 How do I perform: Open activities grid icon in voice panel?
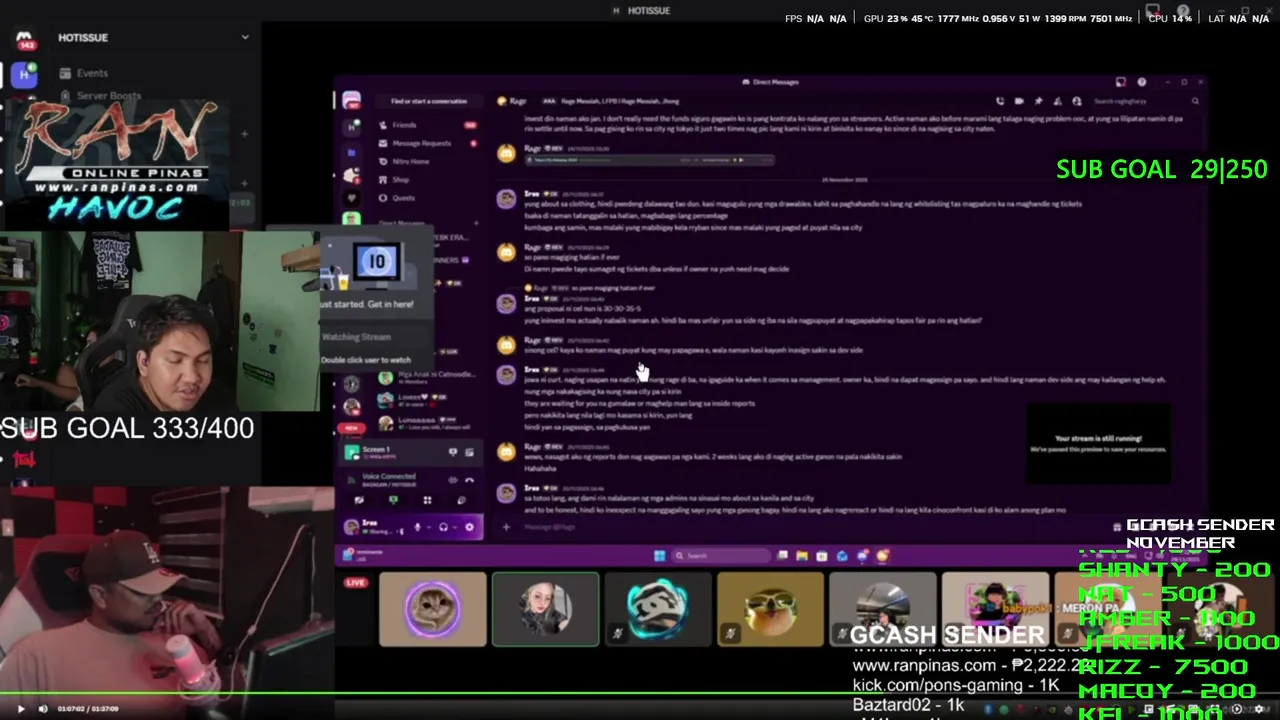tap(427, 500)
